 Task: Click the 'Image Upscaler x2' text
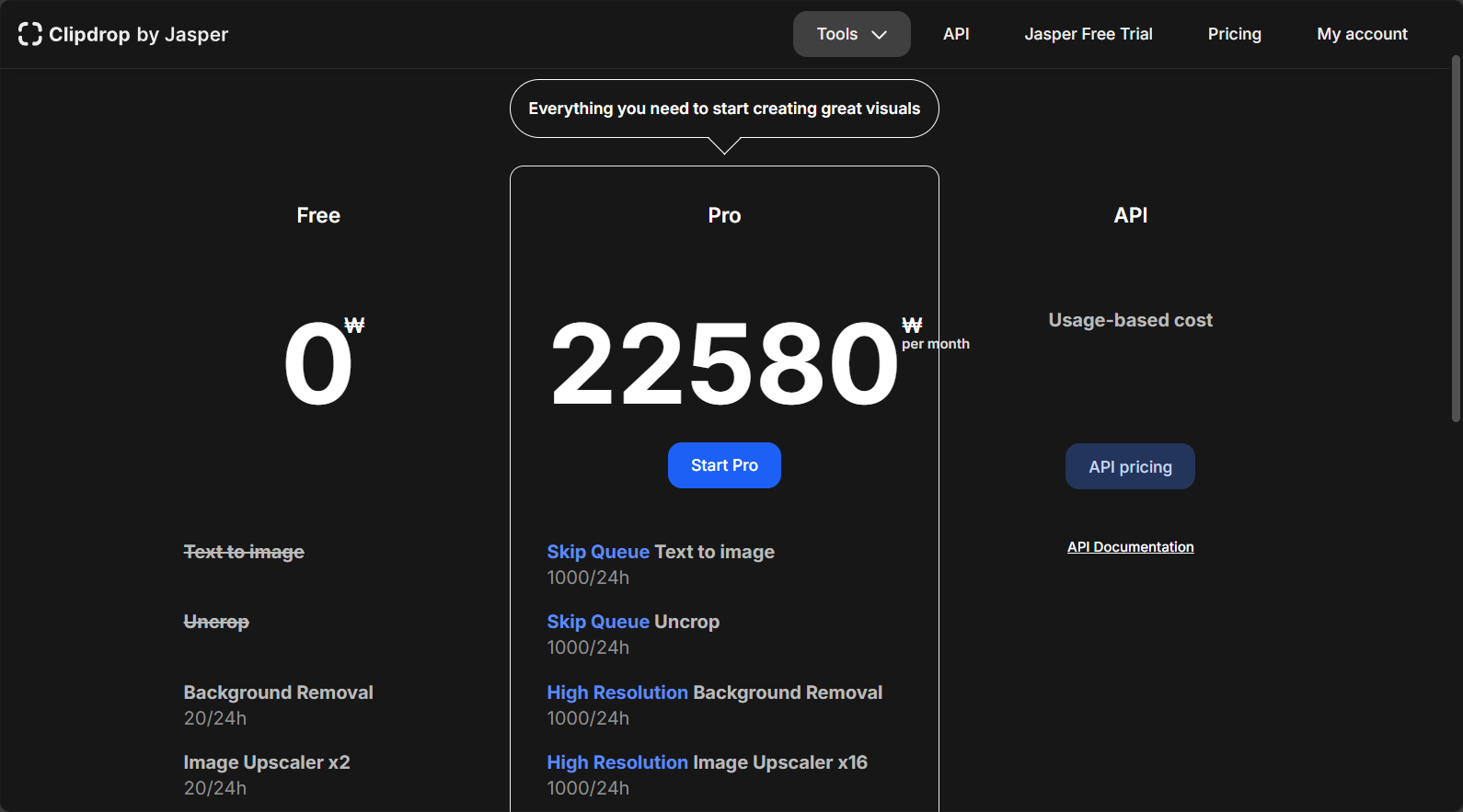click(x=267, y=762)
